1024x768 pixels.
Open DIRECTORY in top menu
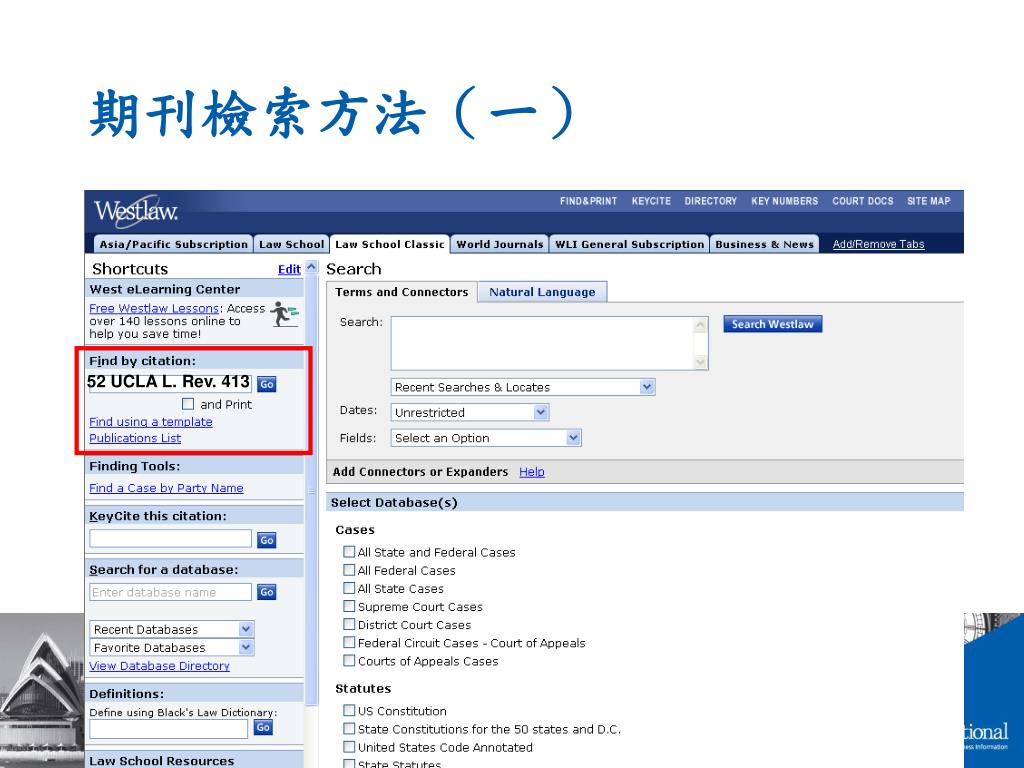pyautogui.click(x=711, y=201)
